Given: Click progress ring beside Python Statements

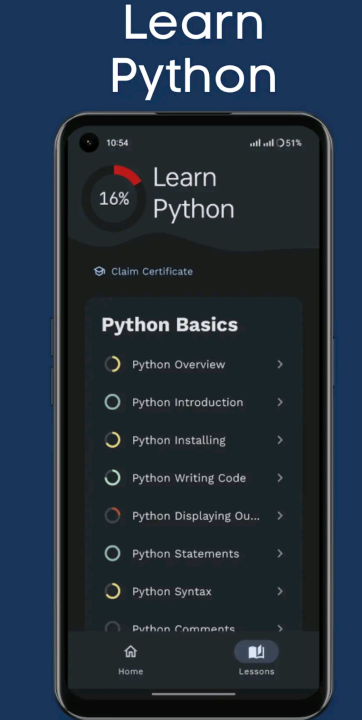Looking at the screenshot, I should click(x=113, y=554).
